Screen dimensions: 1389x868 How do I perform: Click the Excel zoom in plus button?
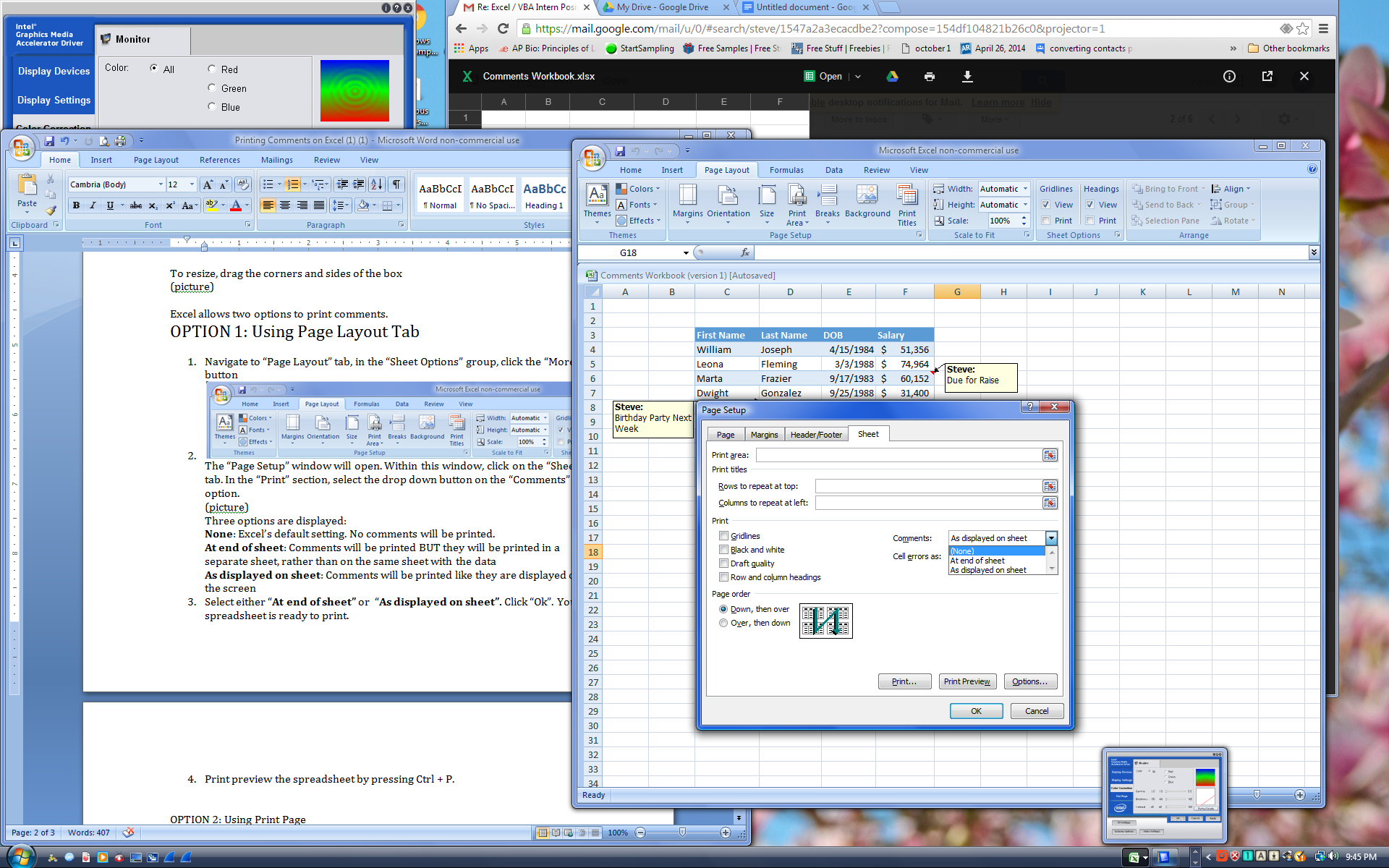[1299, 795]
